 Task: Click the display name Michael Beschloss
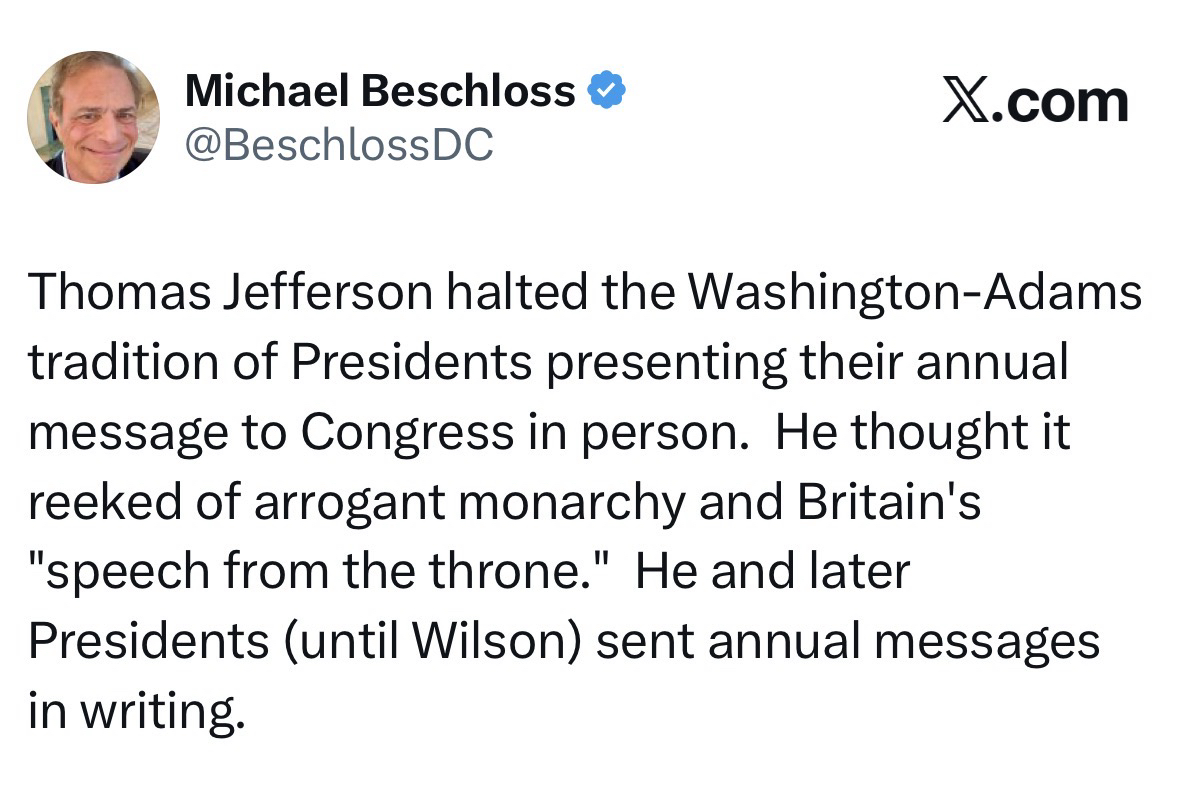tap(380, 92)
